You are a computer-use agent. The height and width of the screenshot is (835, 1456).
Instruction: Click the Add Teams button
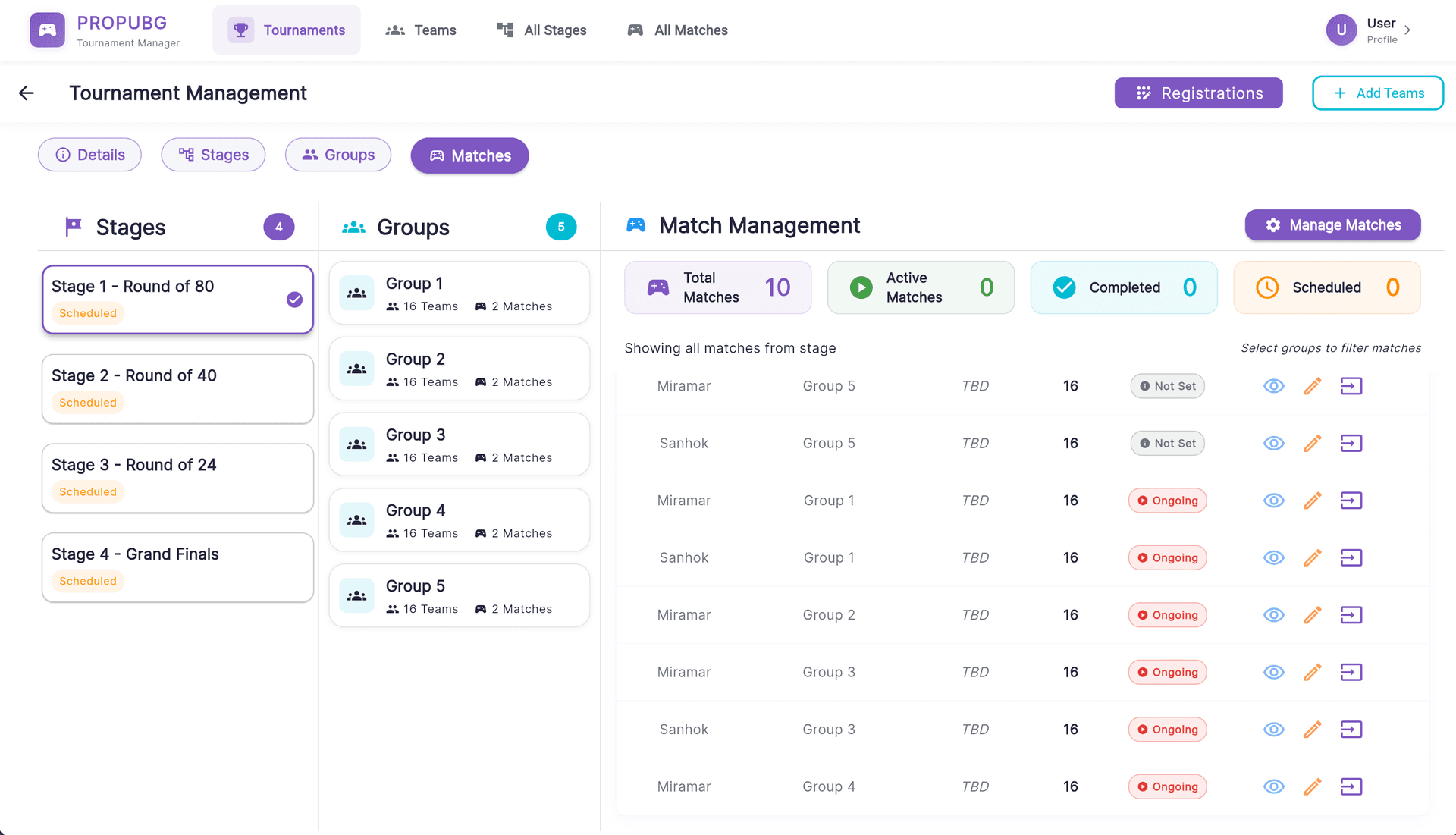click(1378, 93)
